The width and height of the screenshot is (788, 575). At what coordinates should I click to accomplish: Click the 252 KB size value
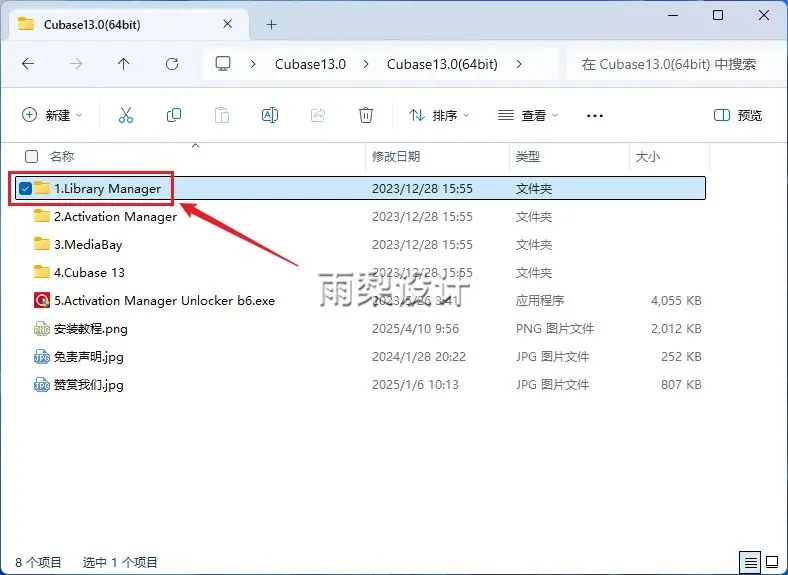pyautogui.click(x=681, y=357)
